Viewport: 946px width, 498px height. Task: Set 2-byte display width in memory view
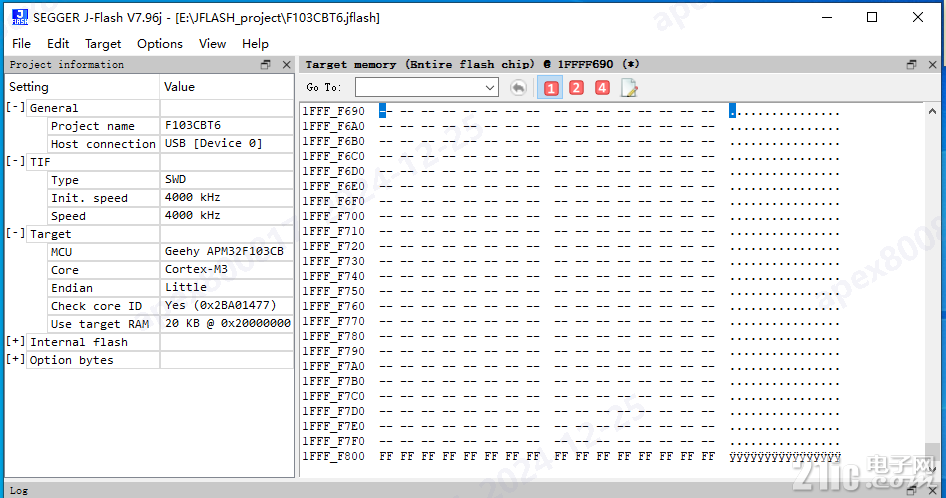(x=576, y=88)
